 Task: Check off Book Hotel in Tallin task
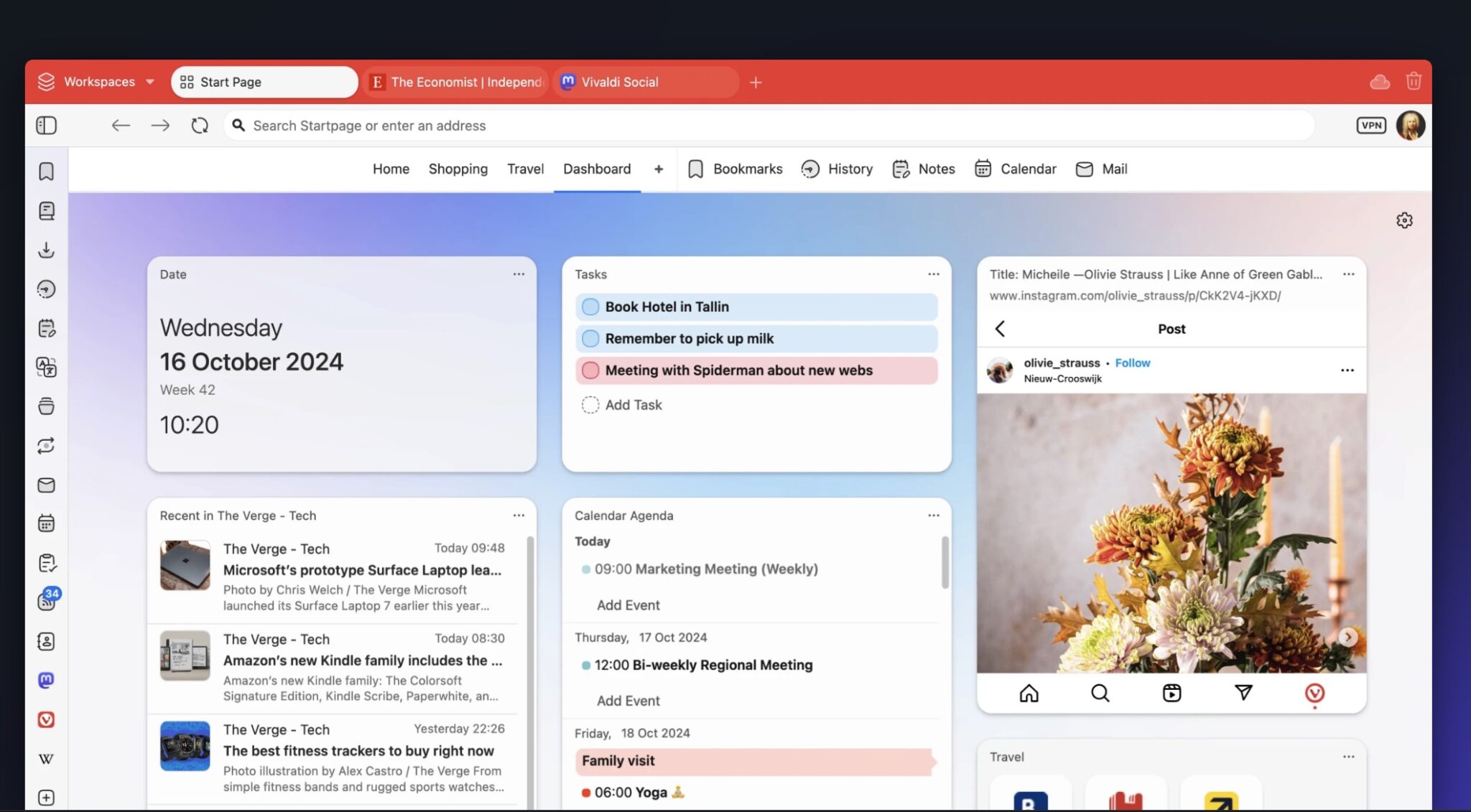(590, 307)
